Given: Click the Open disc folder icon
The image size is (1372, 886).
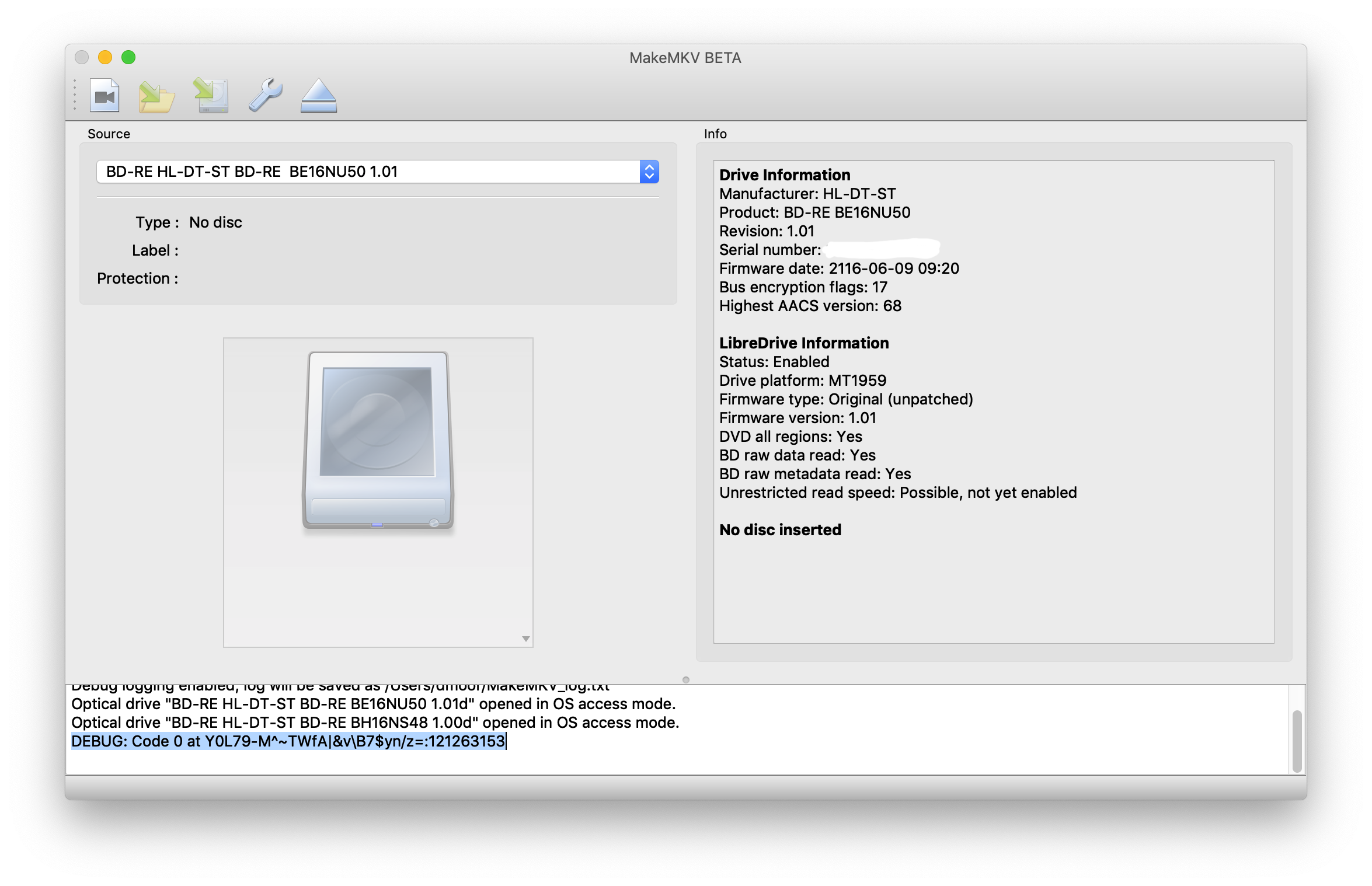Looking at the screenshot, I should coord(156,96).
